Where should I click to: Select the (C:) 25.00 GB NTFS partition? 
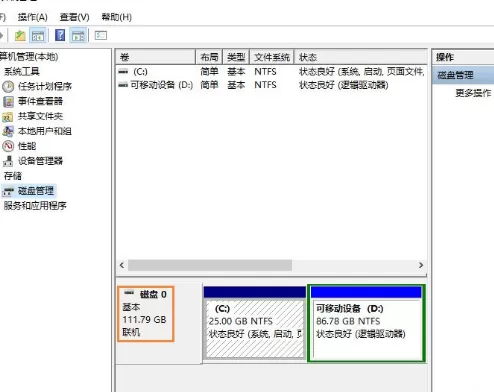tap(255, 323)
